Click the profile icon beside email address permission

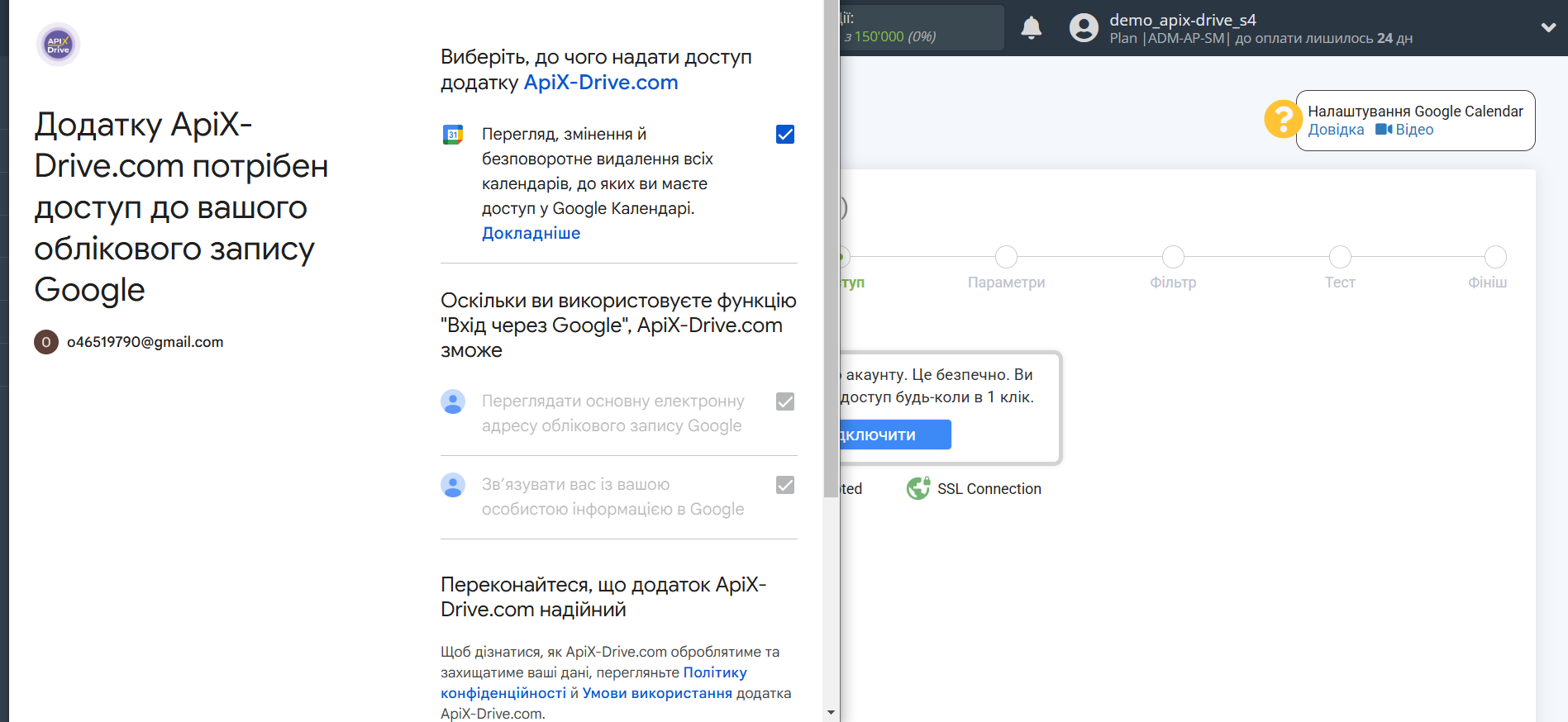coord(453,401)
